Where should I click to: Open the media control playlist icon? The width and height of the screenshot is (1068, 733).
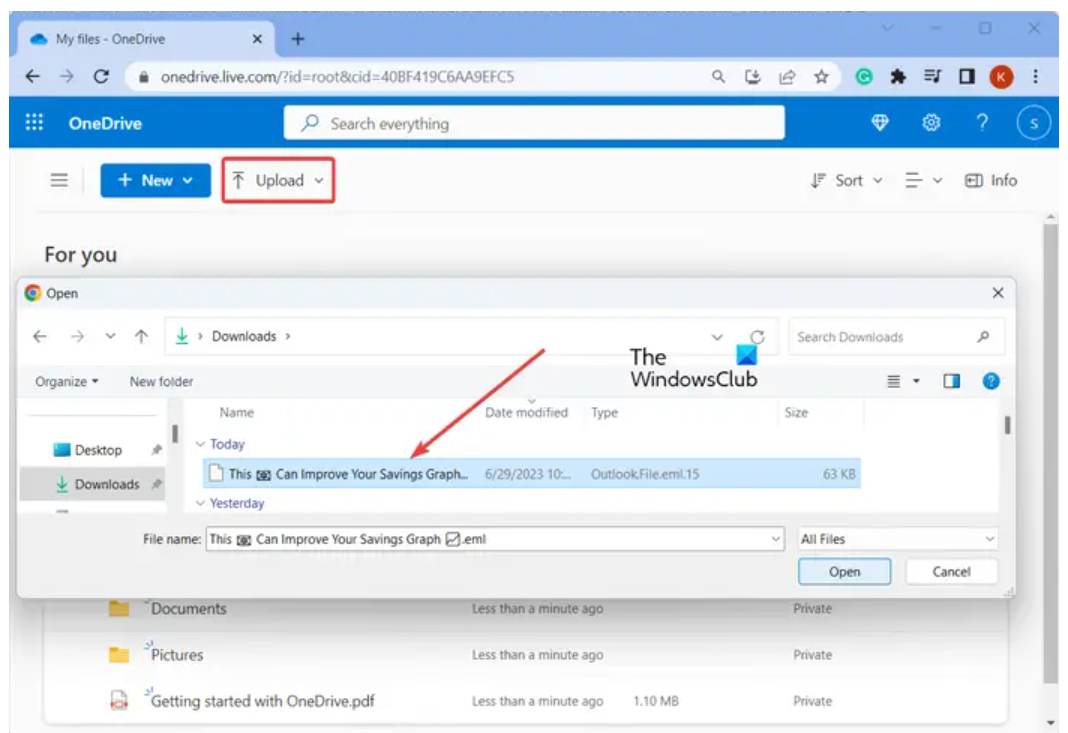click(932, 76)
